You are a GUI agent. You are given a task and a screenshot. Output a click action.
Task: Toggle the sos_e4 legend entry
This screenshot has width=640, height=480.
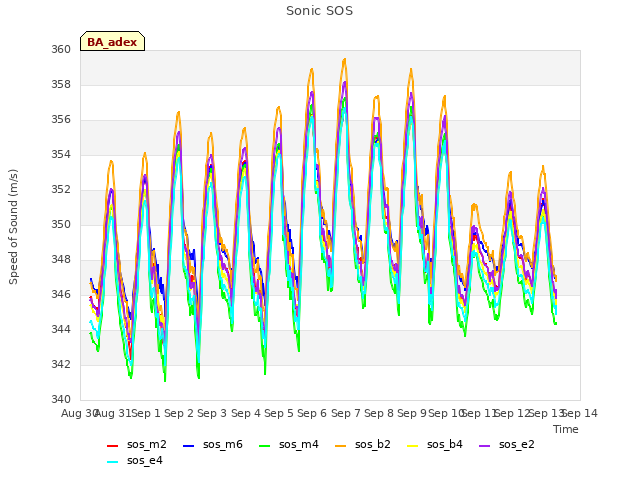[134, 460]
